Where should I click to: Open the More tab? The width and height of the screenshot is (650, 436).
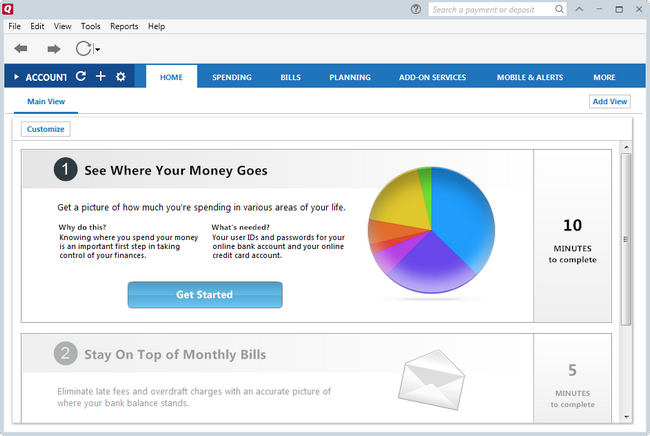(x=604, y=77)
